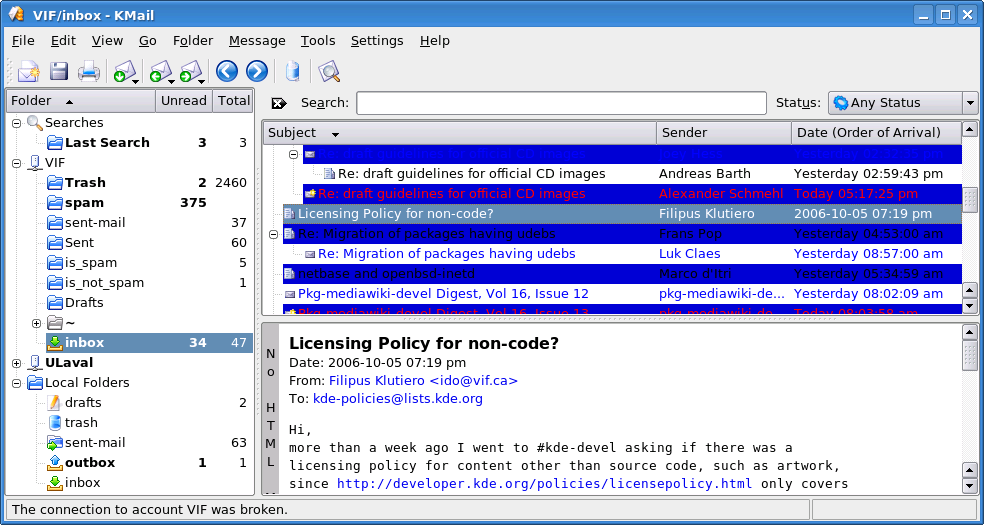Screen dimensions: 984x525
Task: Click the pencil drafts icon under Local Folders
Action: [55, 403]
